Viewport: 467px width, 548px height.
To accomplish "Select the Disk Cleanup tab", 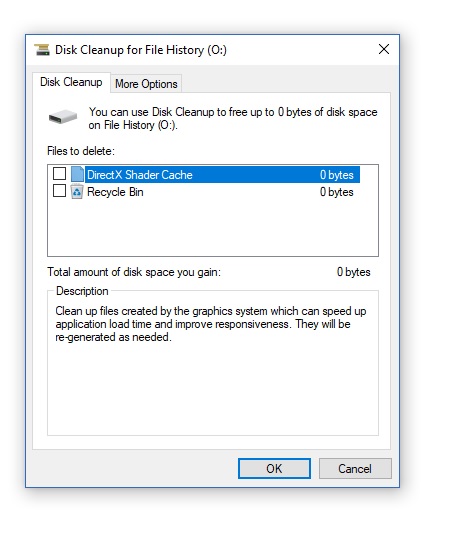I will pyautogui.click(x=71, y=82).
